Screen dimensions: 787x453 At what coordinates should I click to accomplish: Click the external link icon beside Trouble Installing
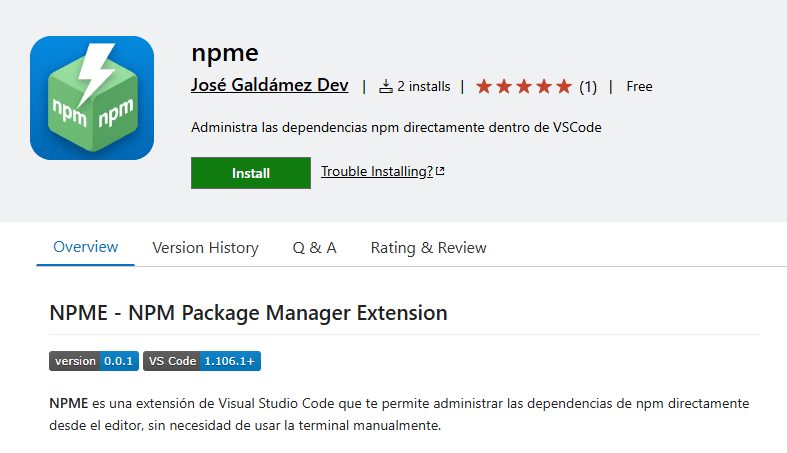click(440, 172)
